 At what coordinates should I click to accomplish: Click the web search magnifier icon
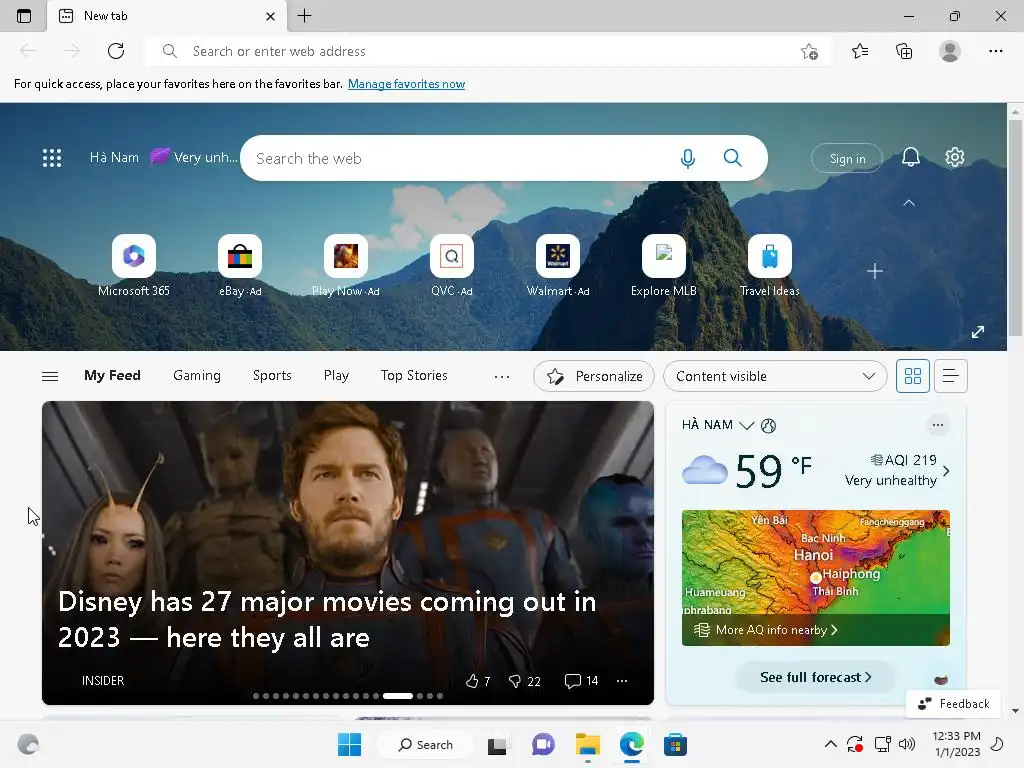pos(733,158)
